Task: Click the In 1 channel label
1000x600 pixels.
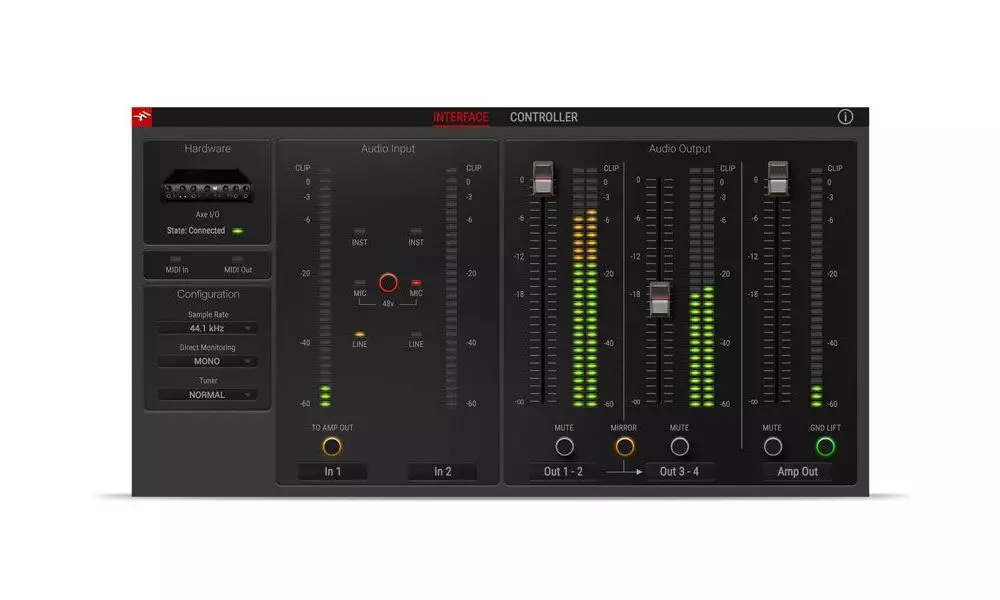Action: click(332, 472)
